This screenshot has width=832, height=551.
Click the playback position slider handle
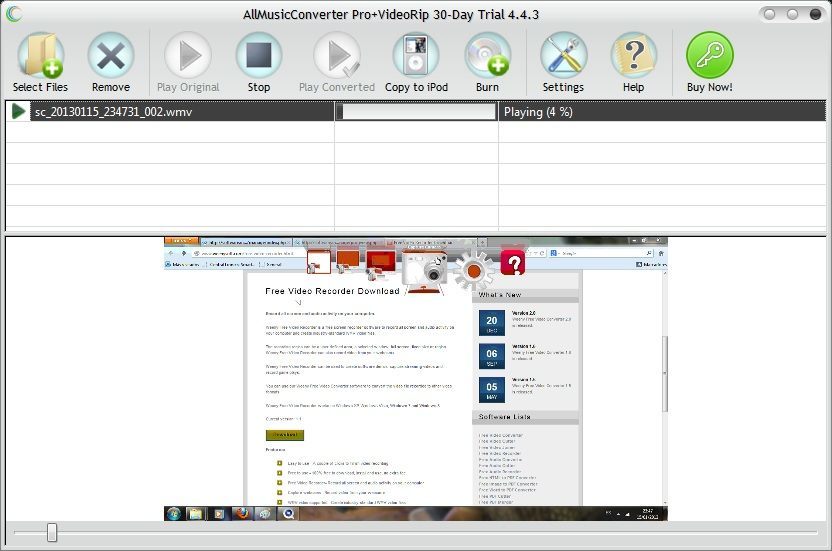(51, 532)
